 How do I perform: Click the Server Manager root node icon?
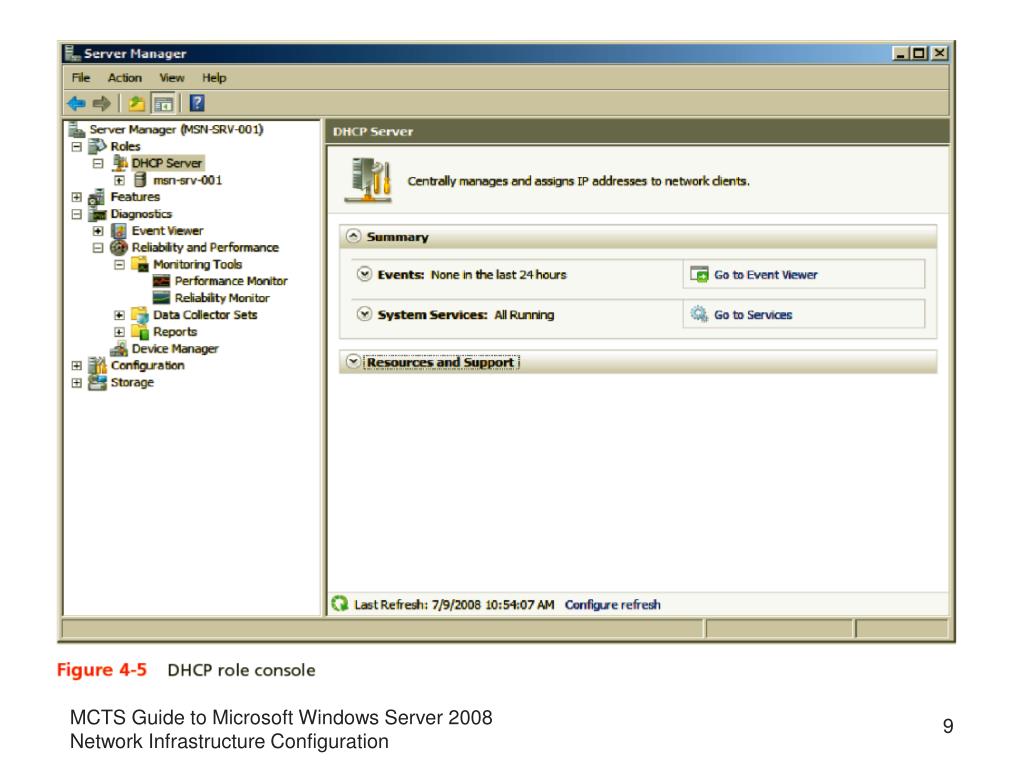[77, 129]
